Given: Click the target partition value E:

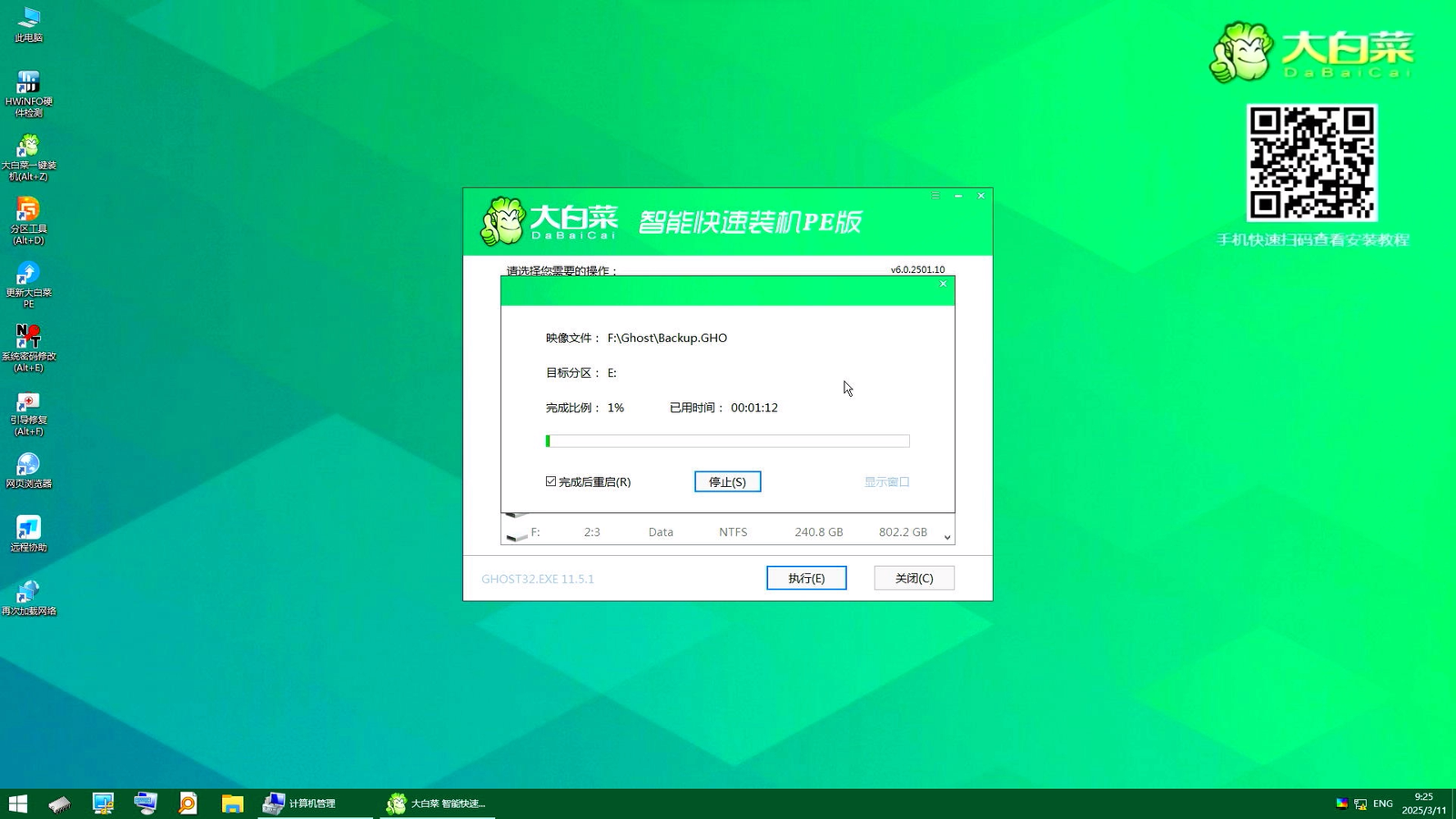Looking at the screenshot, I should [612, 373].
